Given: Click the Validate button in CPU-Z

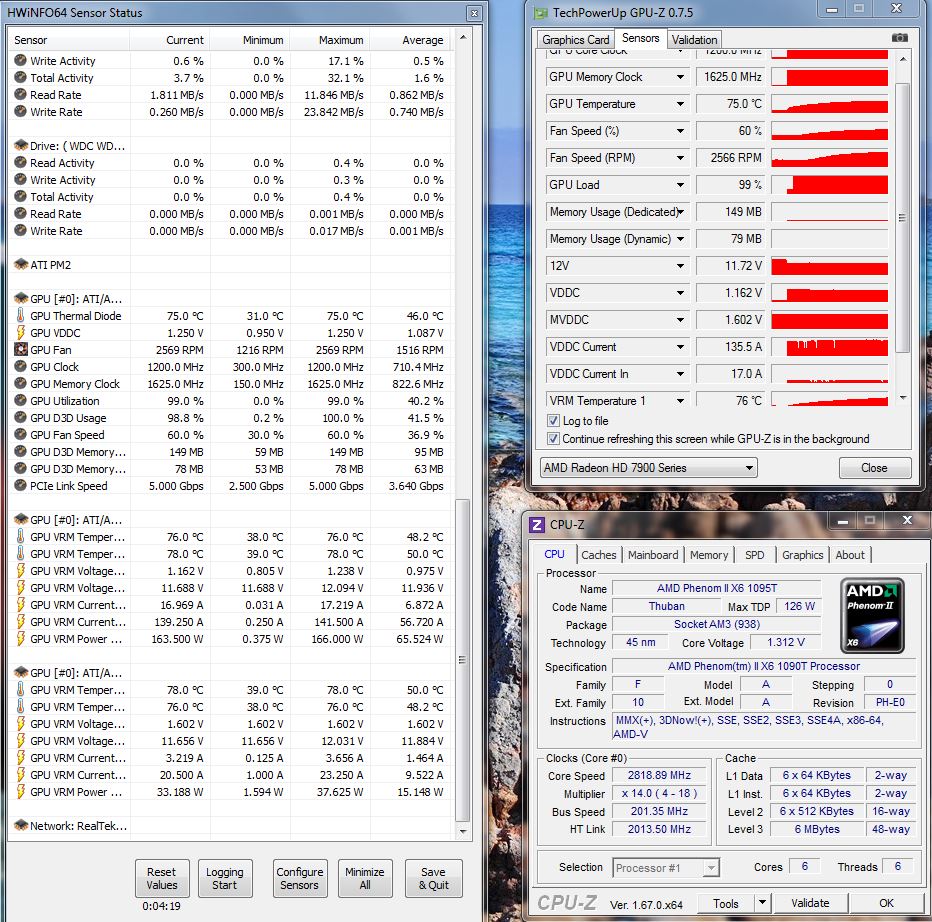Looking at the screenshot, I should coord(810,903).
